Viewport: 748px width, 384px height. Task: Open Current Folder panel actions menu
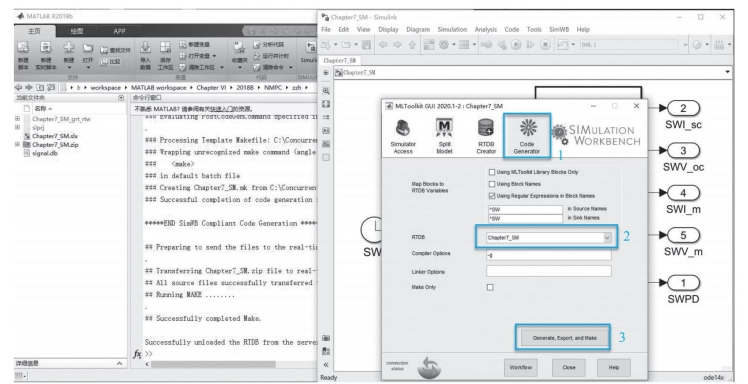pos(121,98)
